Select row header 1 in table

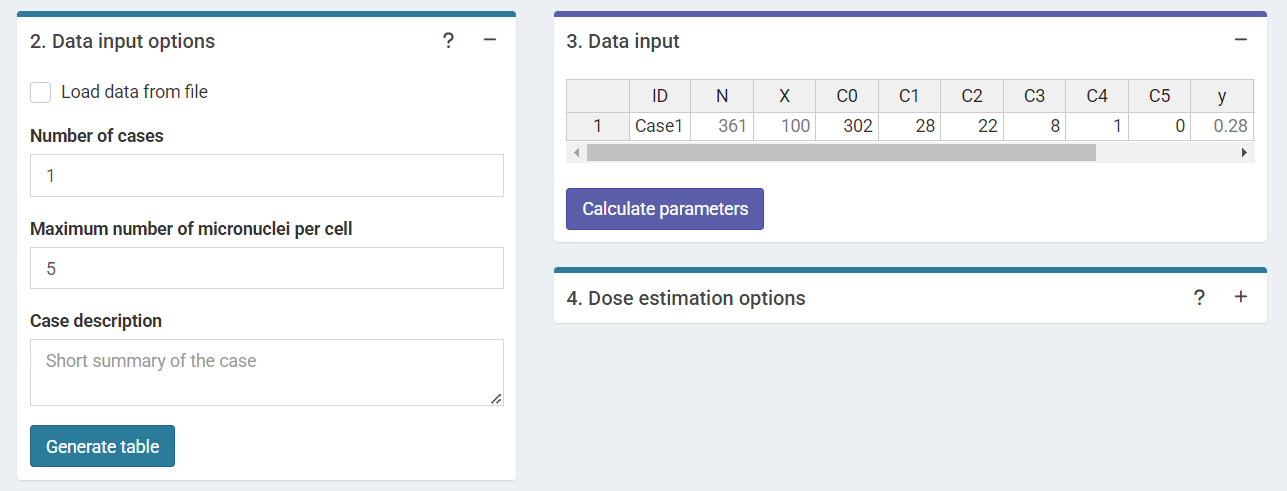598,126
